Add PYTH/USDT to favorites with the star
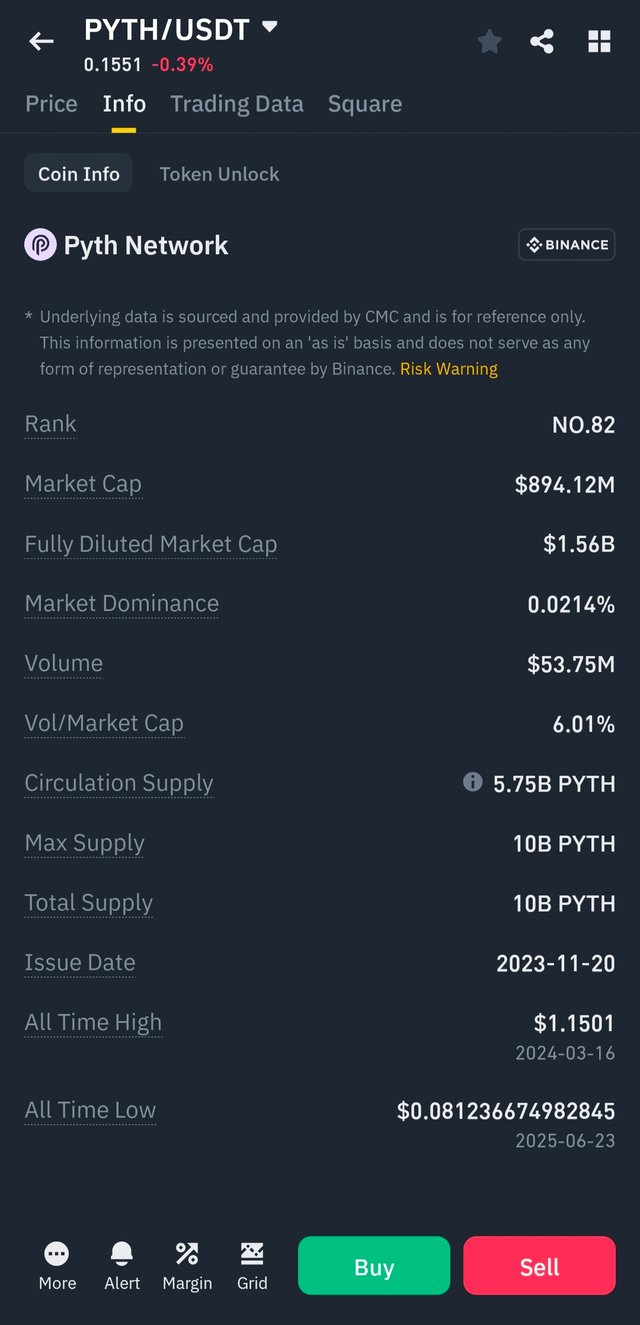640x1325 pixels. [x=489, y=41]
